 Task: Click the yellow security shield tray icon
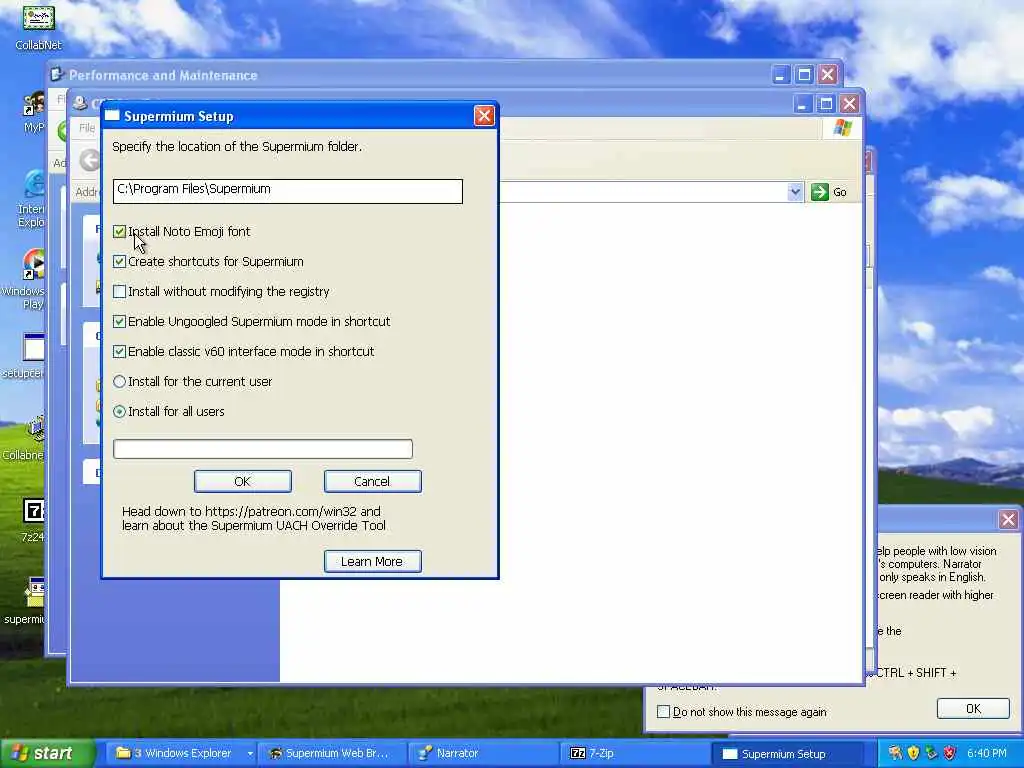tap(913, 753)
